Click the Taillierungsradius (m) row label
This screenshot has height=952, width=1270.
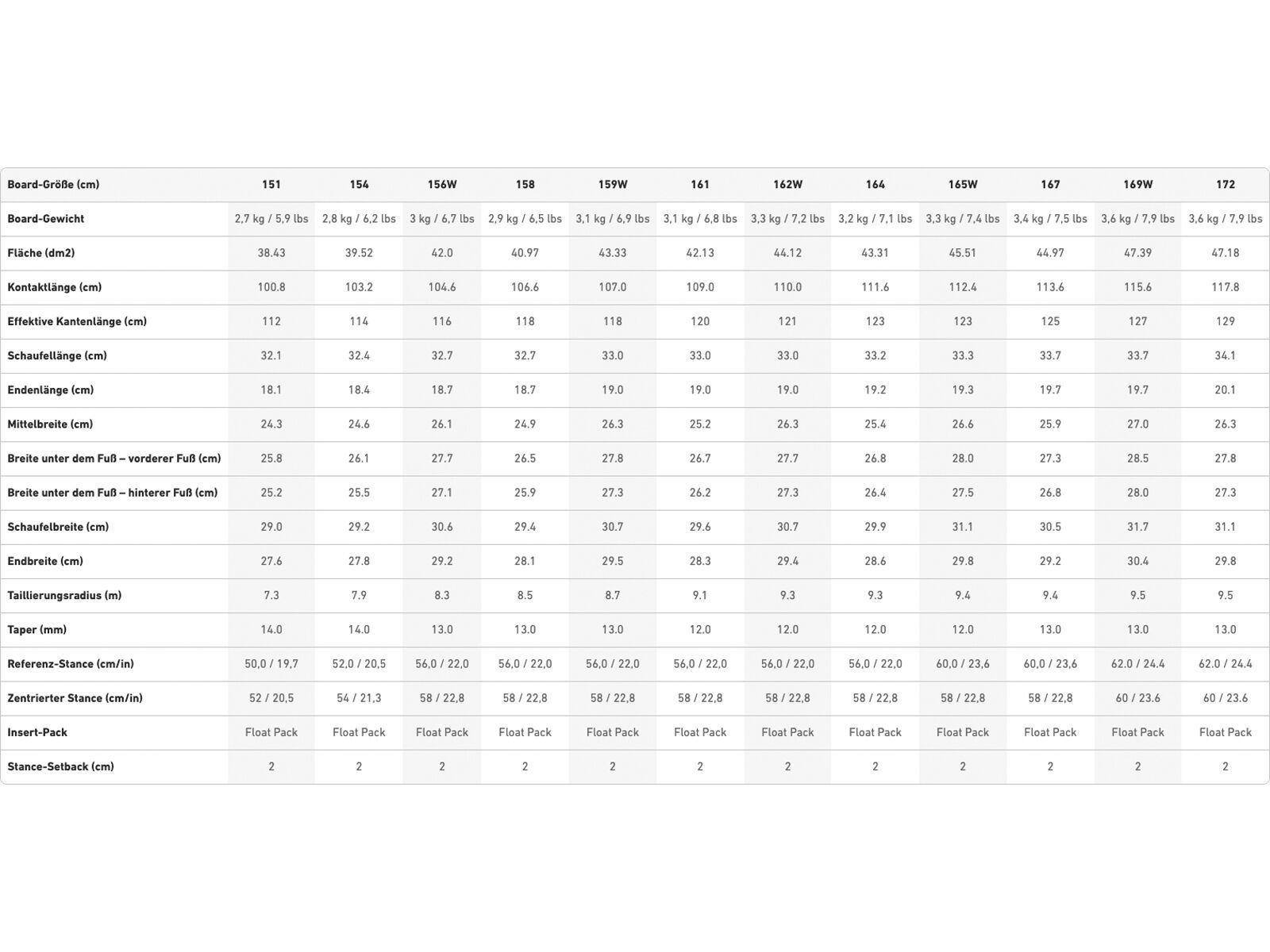point(64,595)
